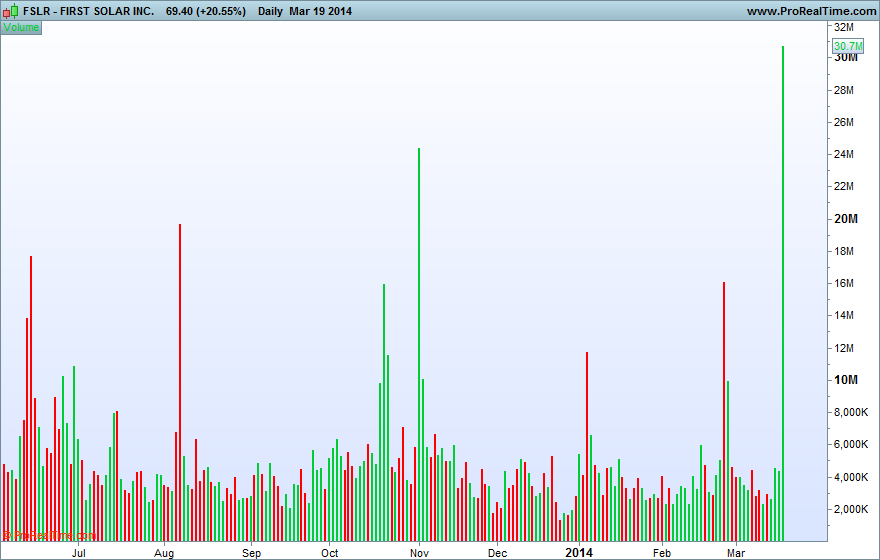Click the 28M axis label
Screen dimensions: 880x560
[x=844, y=90]
